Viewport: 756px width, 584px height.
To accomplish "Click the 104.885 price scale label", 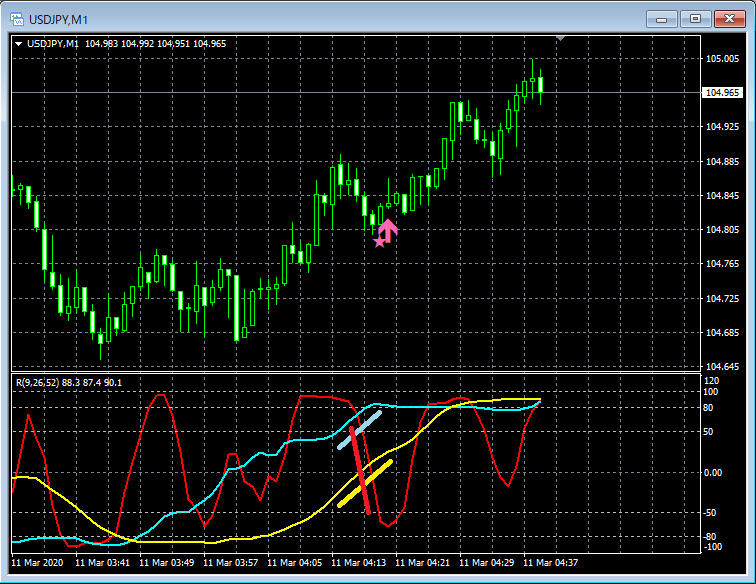I will pyautogui.click(x=722, y=162).
